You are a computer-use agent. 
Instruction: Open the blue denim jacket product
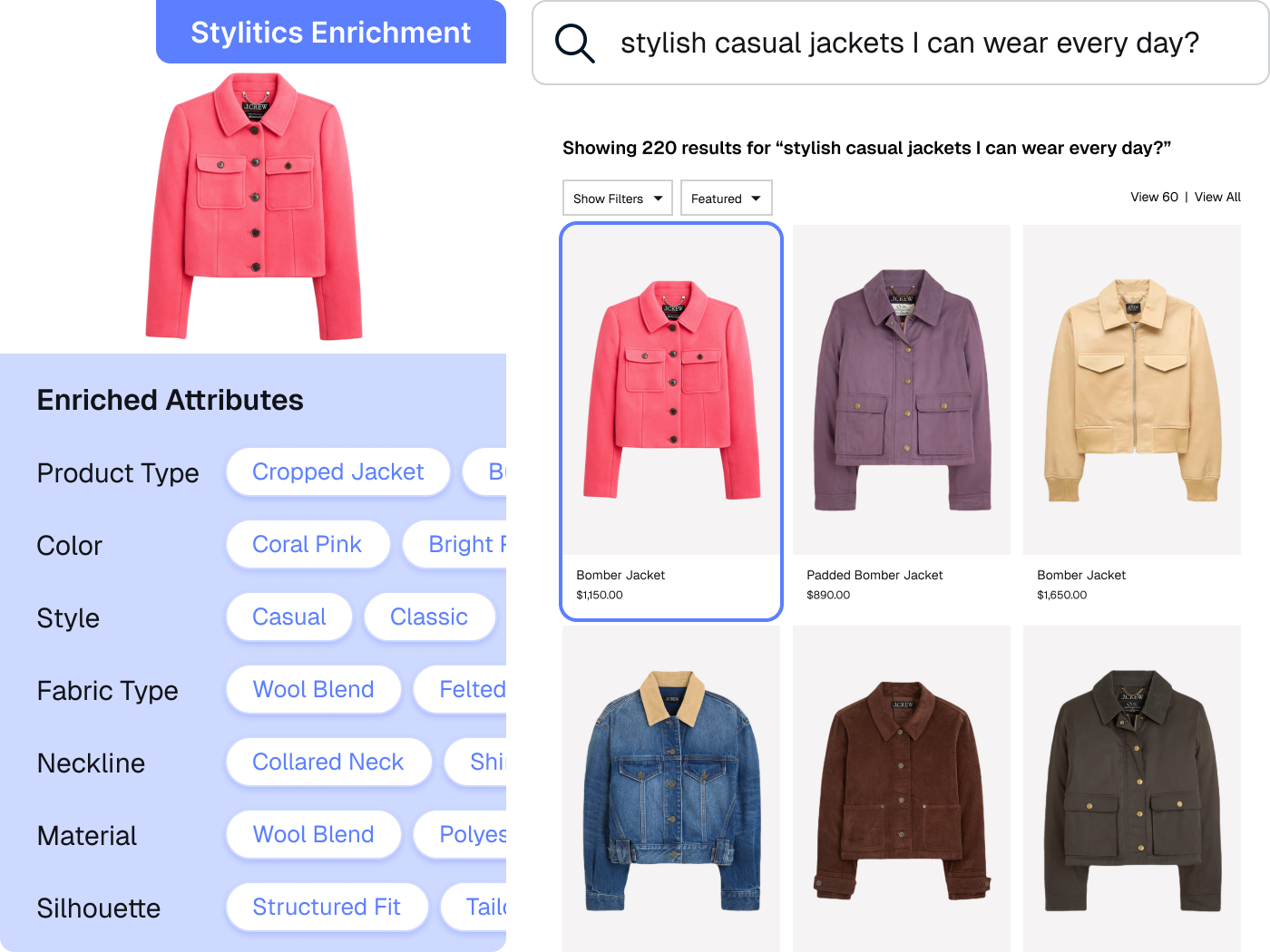point(671,789)
